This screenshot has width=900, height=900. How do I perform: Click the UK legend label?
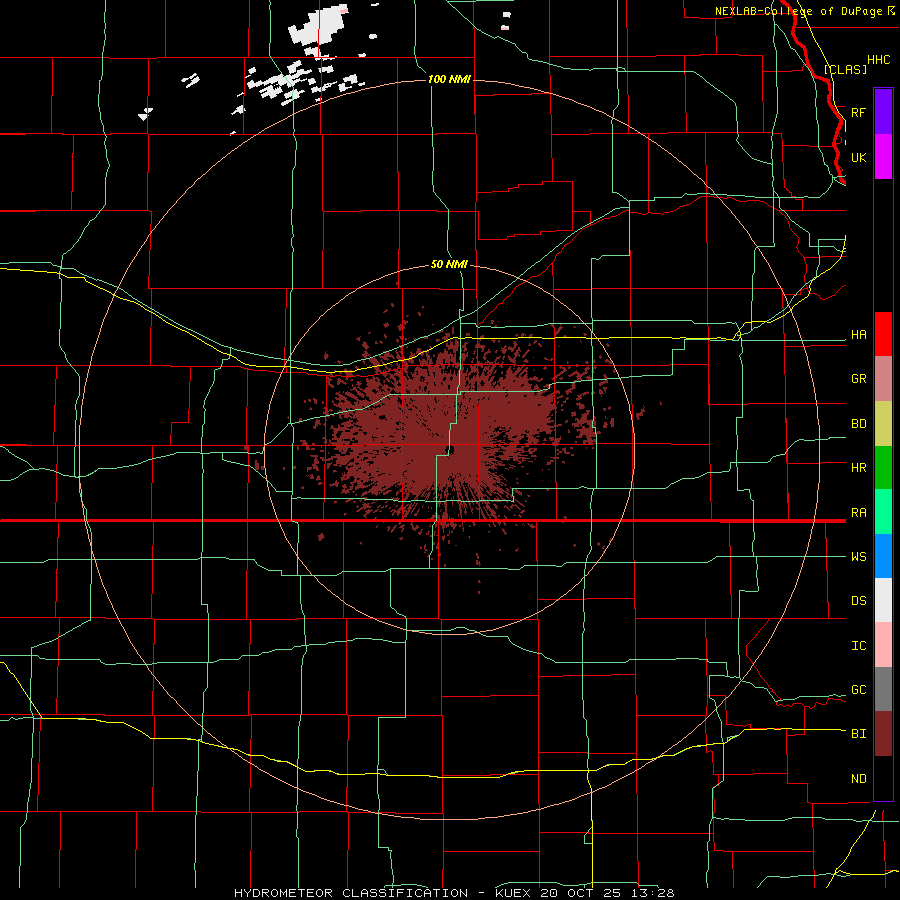click(858, 157)
